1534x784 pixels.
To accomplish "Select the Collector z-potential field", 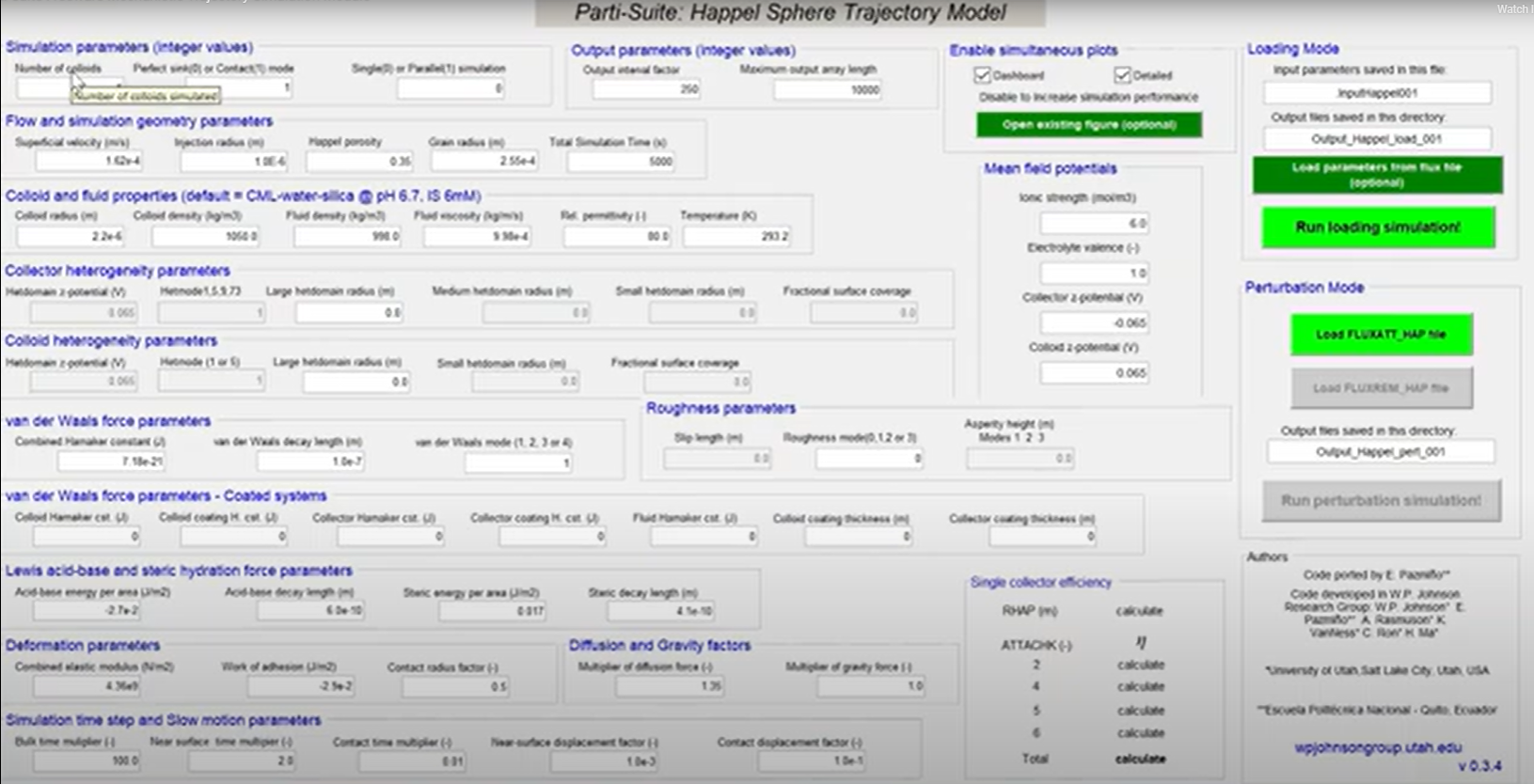I will coord(1095,323).
